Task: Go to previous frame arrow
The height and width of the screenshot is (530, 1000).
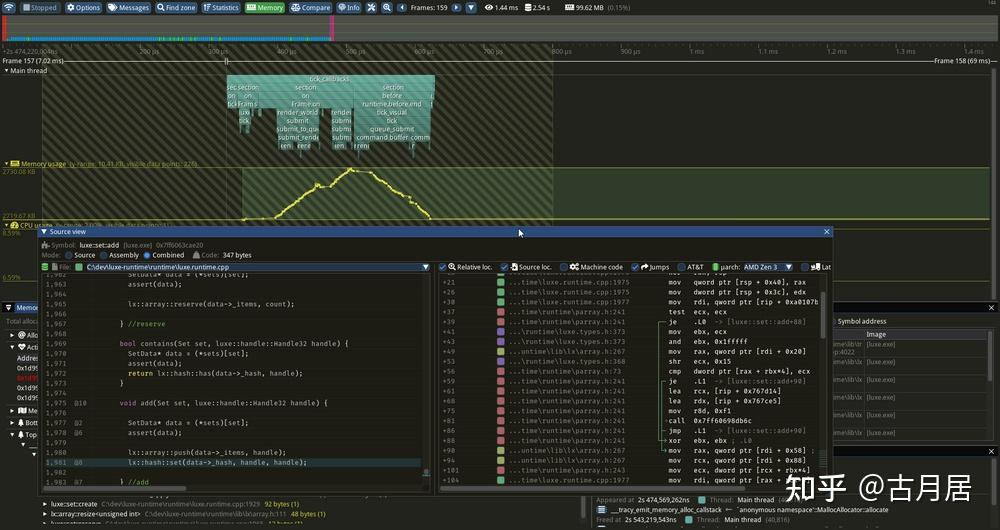Action: 402,8
